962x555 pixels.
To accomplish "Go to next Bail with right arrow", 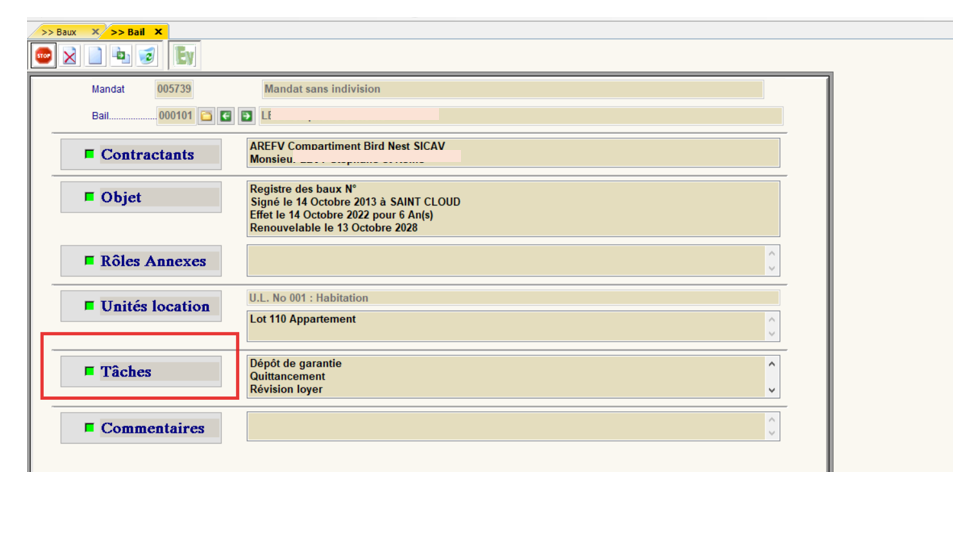I will 246,116.
